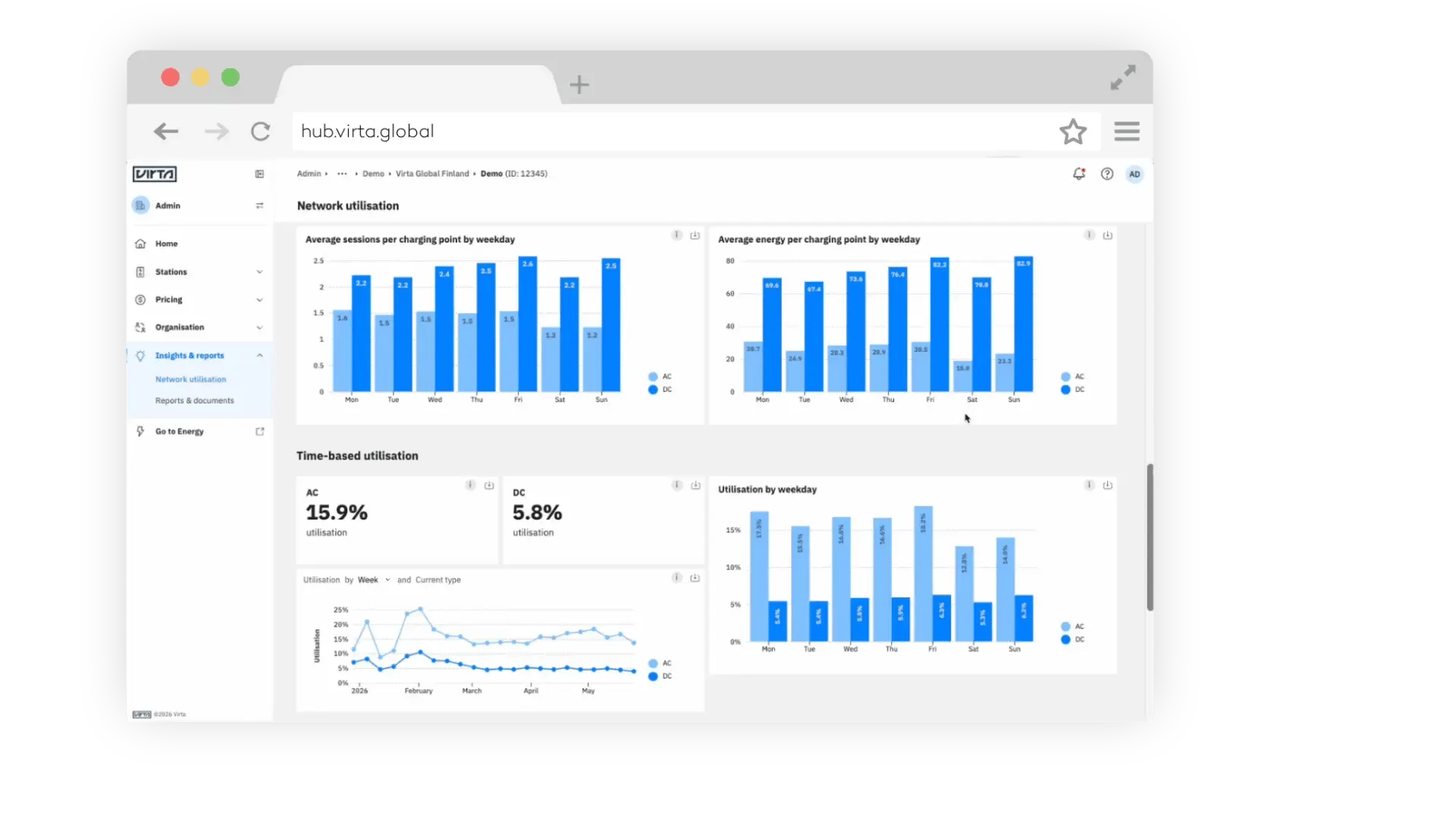1456x819 pixels.
Task: Toggle DC series in energy chart legend
Action: pos(1072,390)
